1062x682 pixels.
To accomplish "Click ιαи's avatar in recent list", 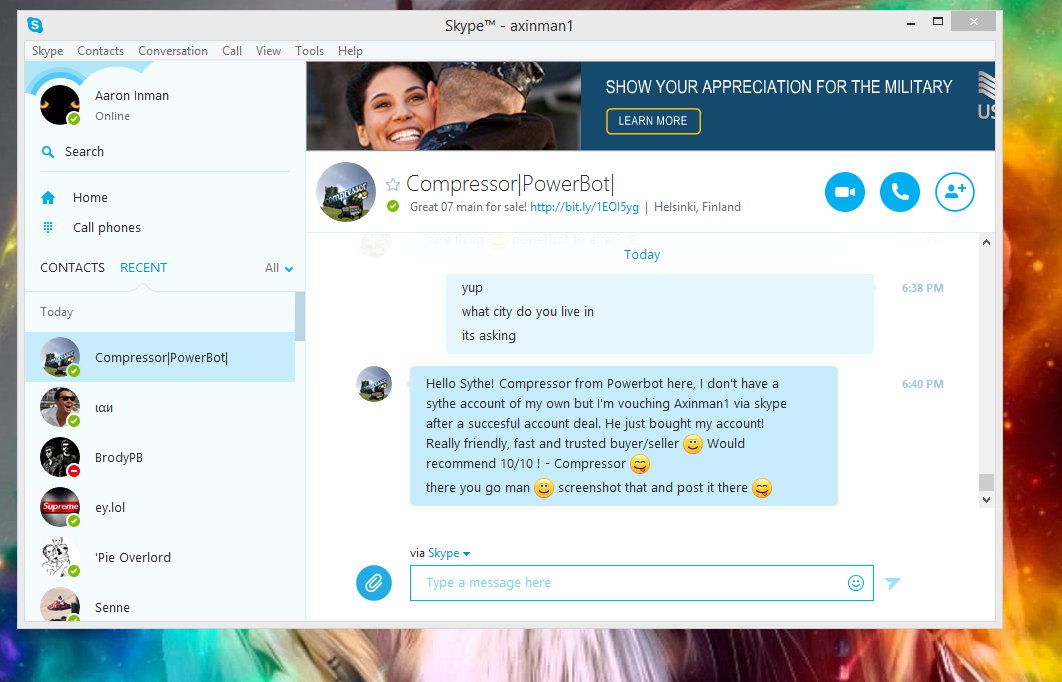I will coord(60,407).
